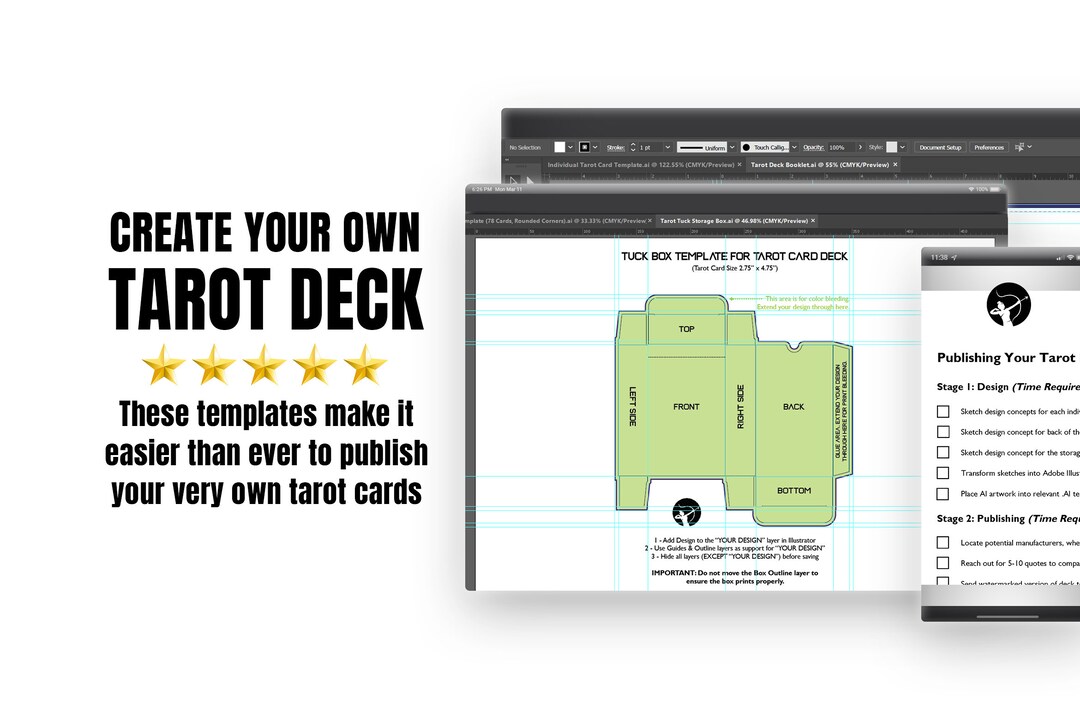The width and height of the screenshot is (1080, 720).
Task: Click the location arrow beside 11:38 on phone
Action: click(954, 258)
